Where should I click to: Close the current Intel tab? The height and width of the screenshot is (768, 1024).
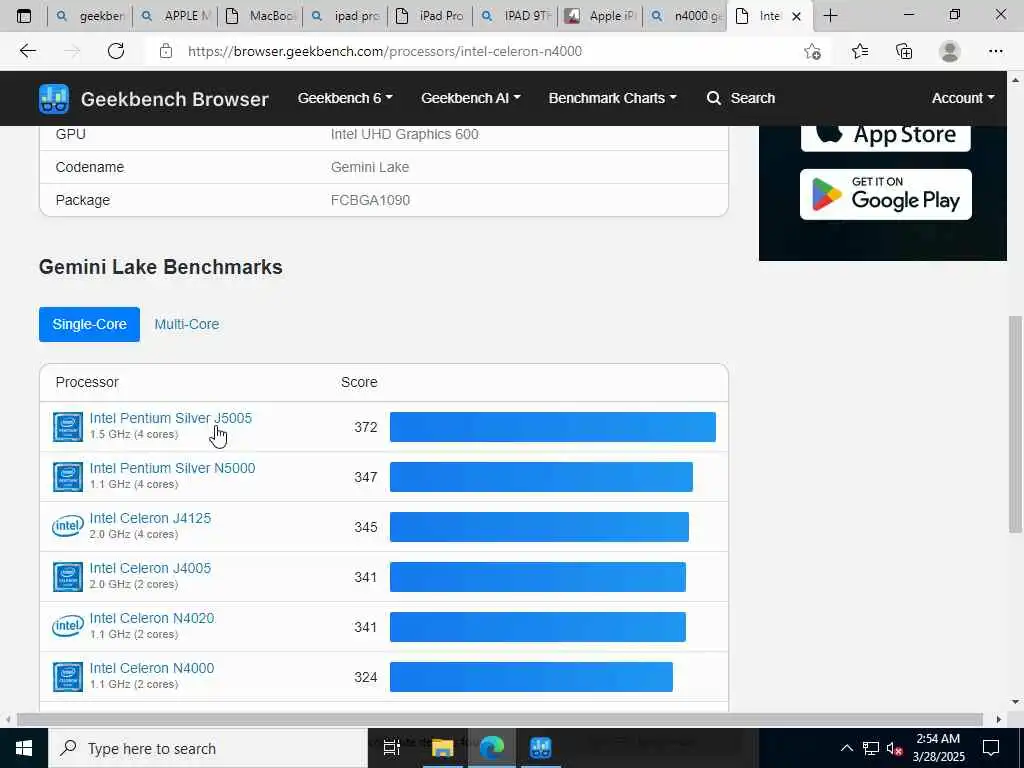(796, 16)
